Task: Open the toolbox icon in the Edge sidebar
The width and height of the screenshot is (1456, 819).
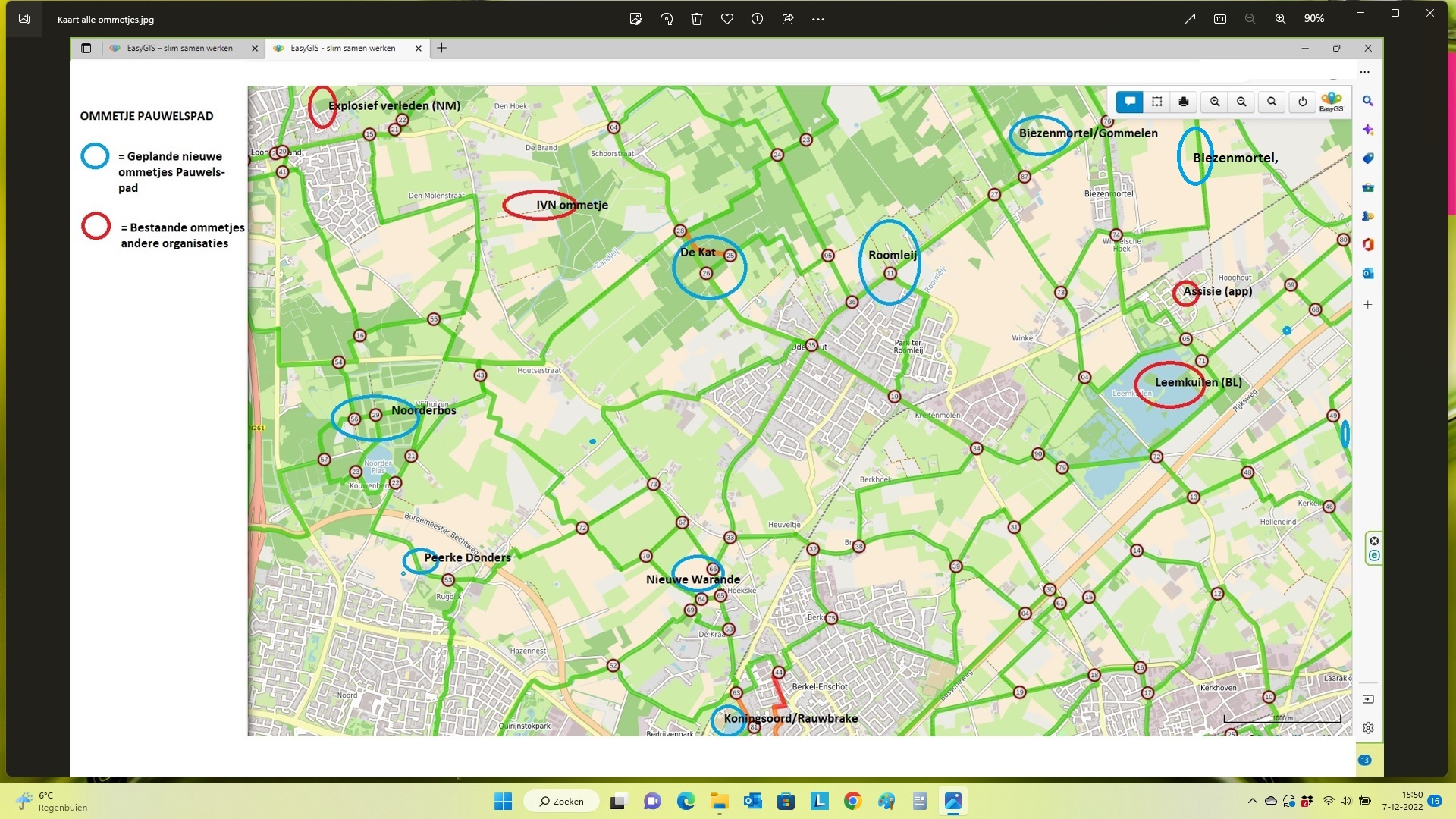Action: click(1368, 187)
